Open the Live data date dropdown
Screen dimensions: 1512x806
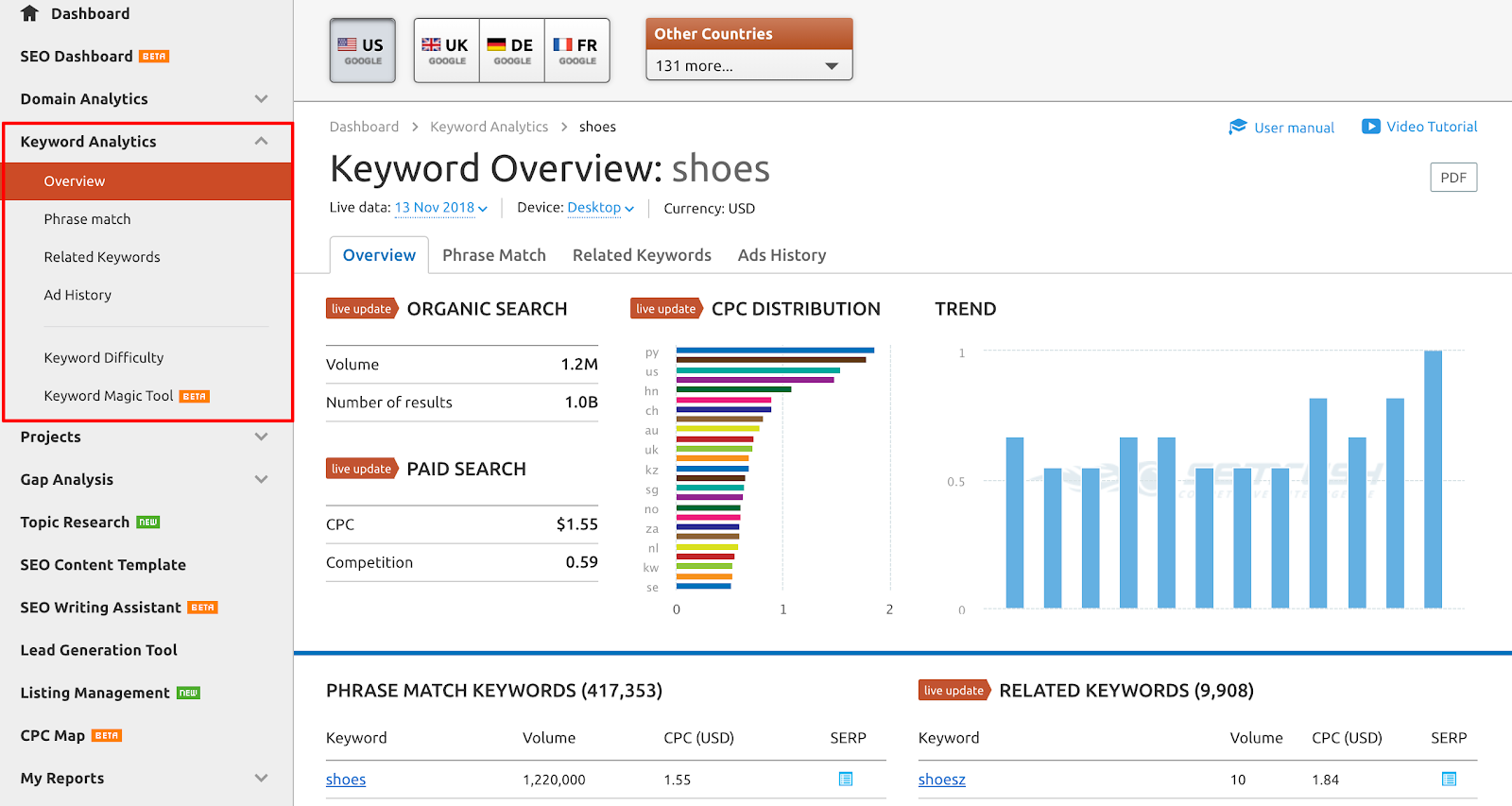[440, 208]
